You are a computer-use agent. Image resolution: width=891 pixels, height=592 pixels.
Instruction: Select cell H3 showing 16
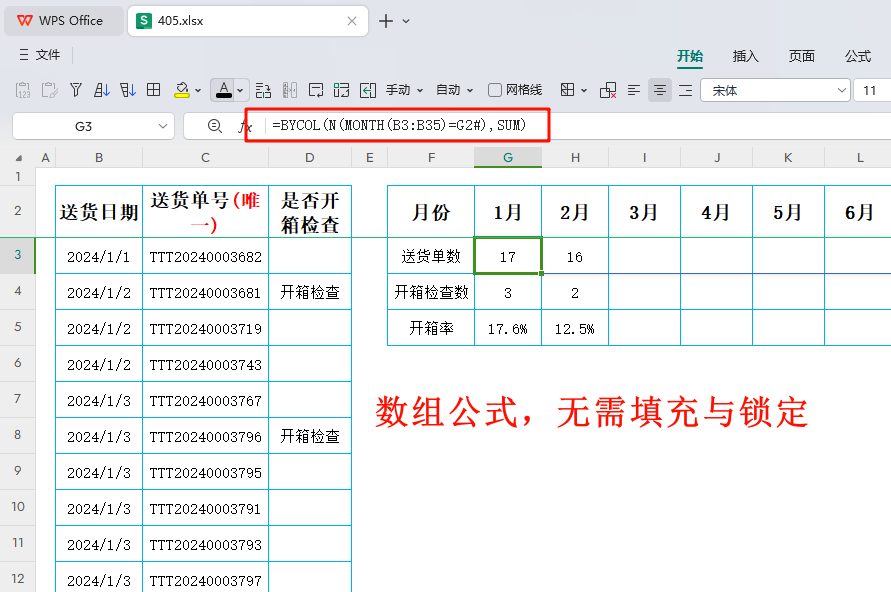pyautogui.click(x=574, y=256)
